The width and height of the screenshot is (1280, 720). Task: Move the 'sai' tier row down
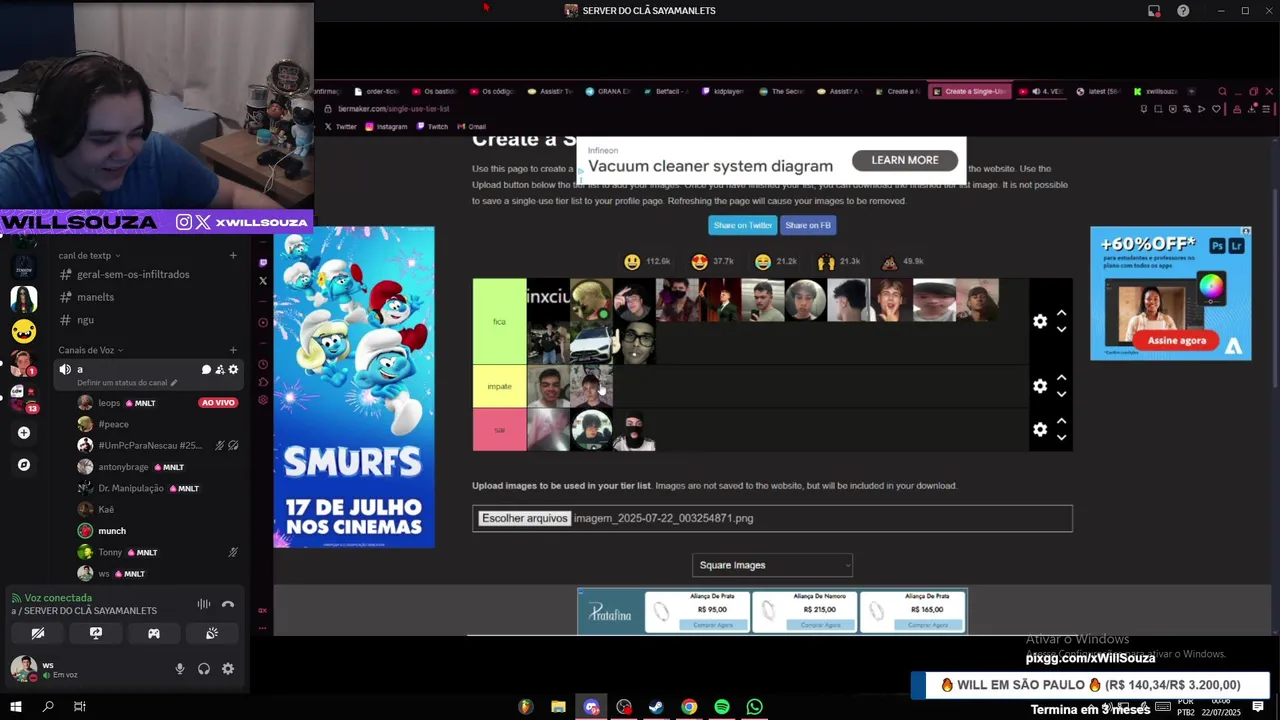pos(1062,437)
